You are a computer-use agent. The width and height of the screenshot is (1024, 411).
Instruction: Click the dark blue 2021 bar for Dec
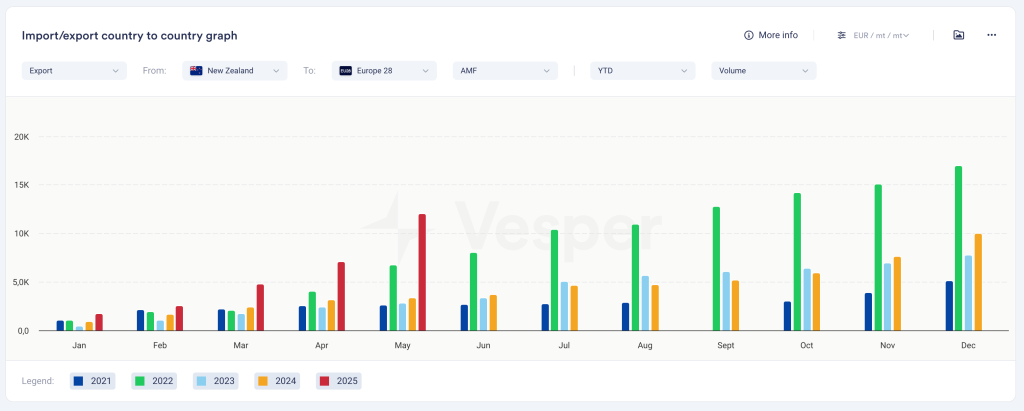(950, 306)
